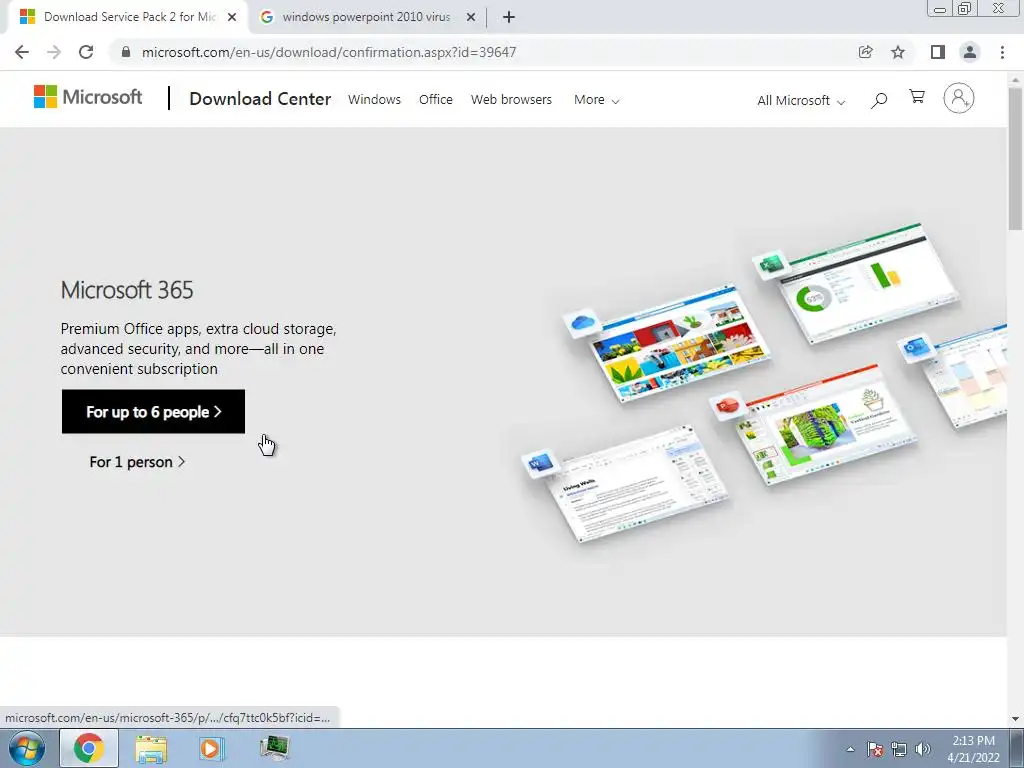Switch to windows powerpoint 2010 virus tab
Image resolution: width=1024 pixels, height=768 pixels.
pos(366,17)
